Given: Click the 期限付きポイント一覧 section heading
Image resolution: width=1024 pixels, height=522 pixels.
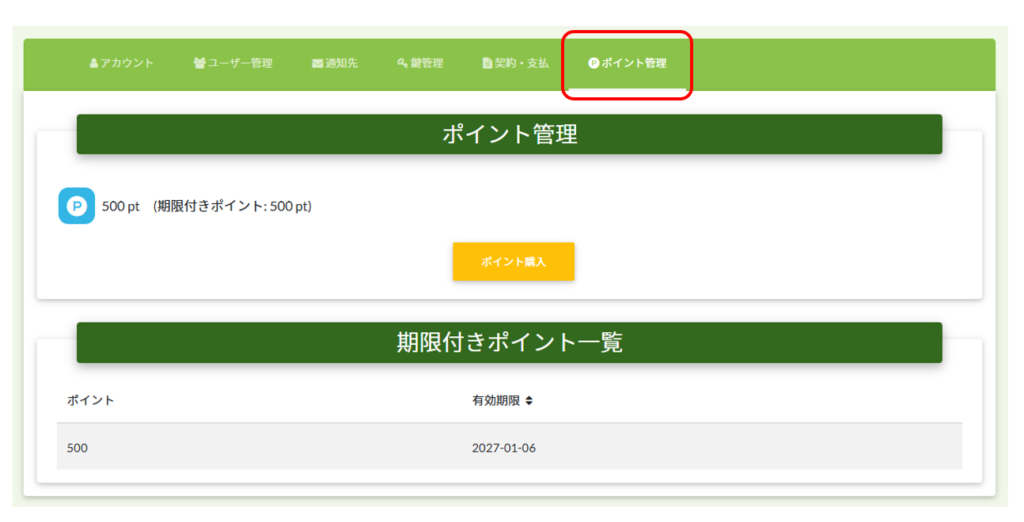Looking at the screenshot, I should 509,342.
